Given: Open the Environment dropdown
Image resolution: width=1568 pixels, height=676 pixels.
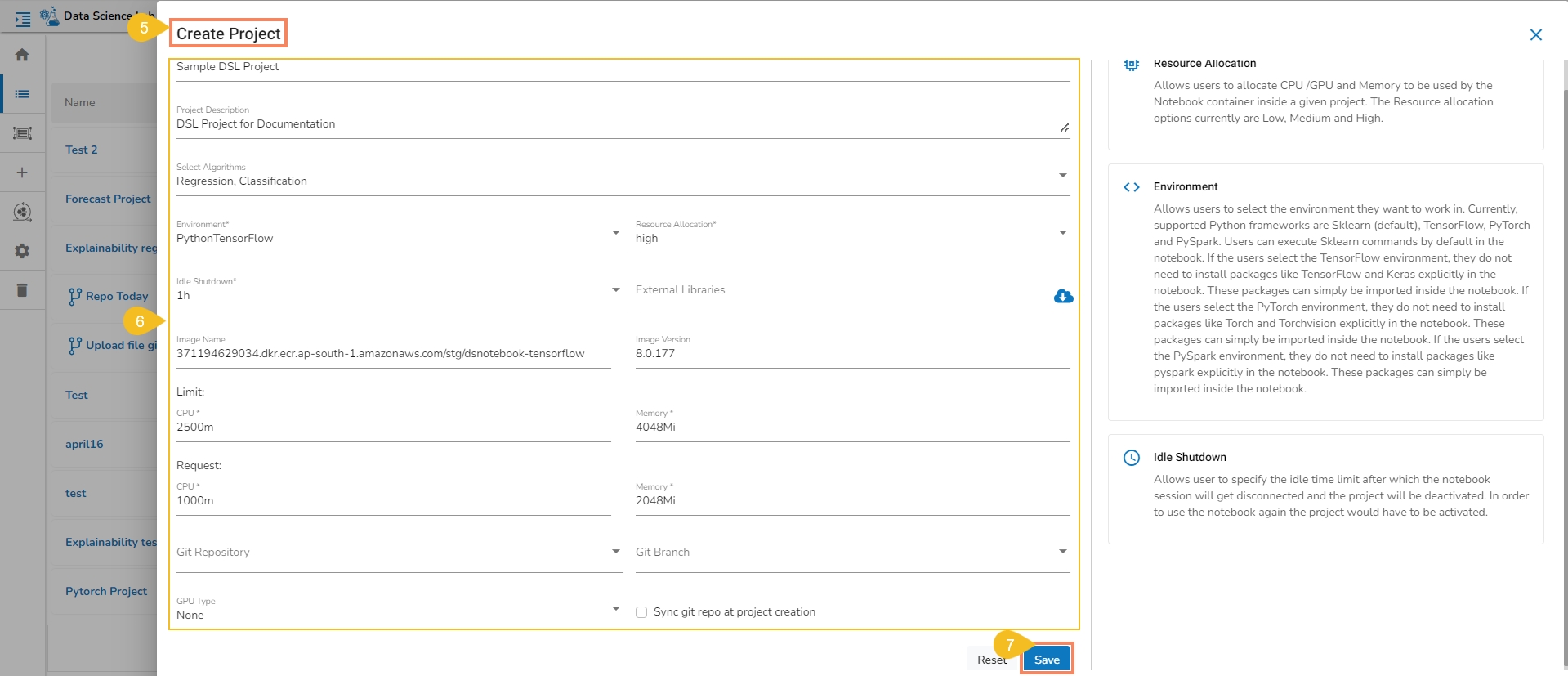Looking at the screenshot, I should 616,233.
